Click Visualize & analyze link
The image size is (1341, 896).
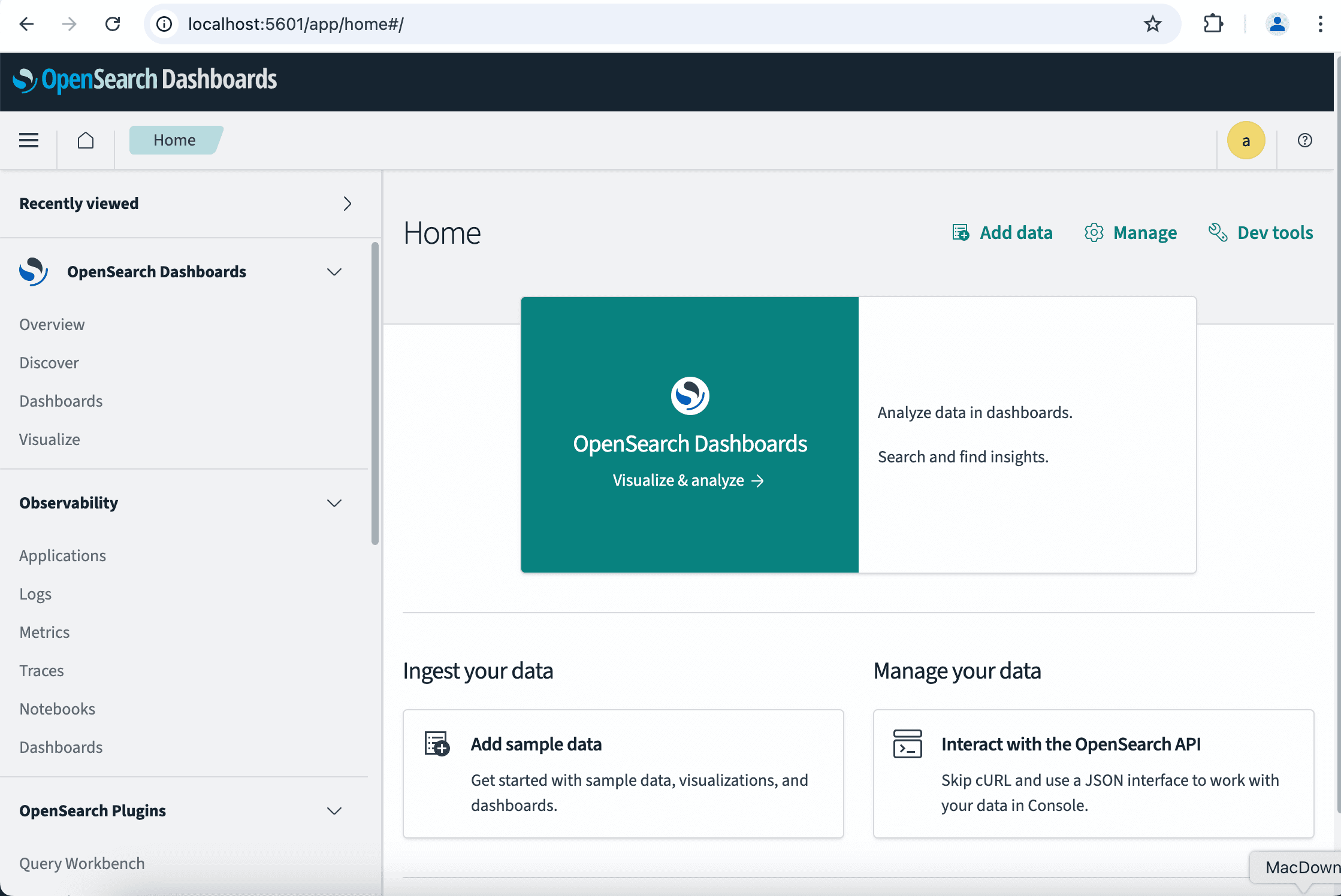(688, 480)
